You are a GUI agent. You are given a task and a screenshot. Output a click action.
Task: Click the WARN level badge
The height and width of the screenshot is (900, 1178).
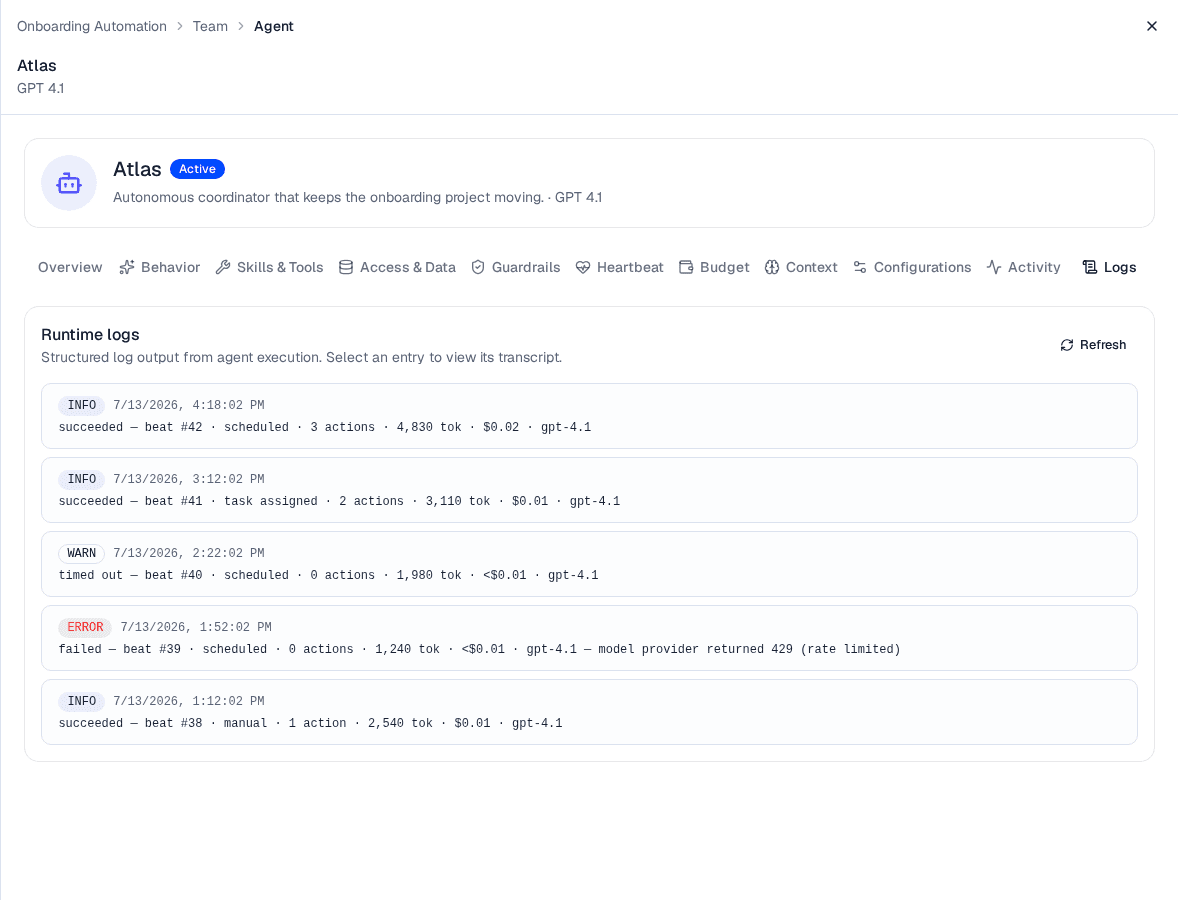click(x=81, y=553)
